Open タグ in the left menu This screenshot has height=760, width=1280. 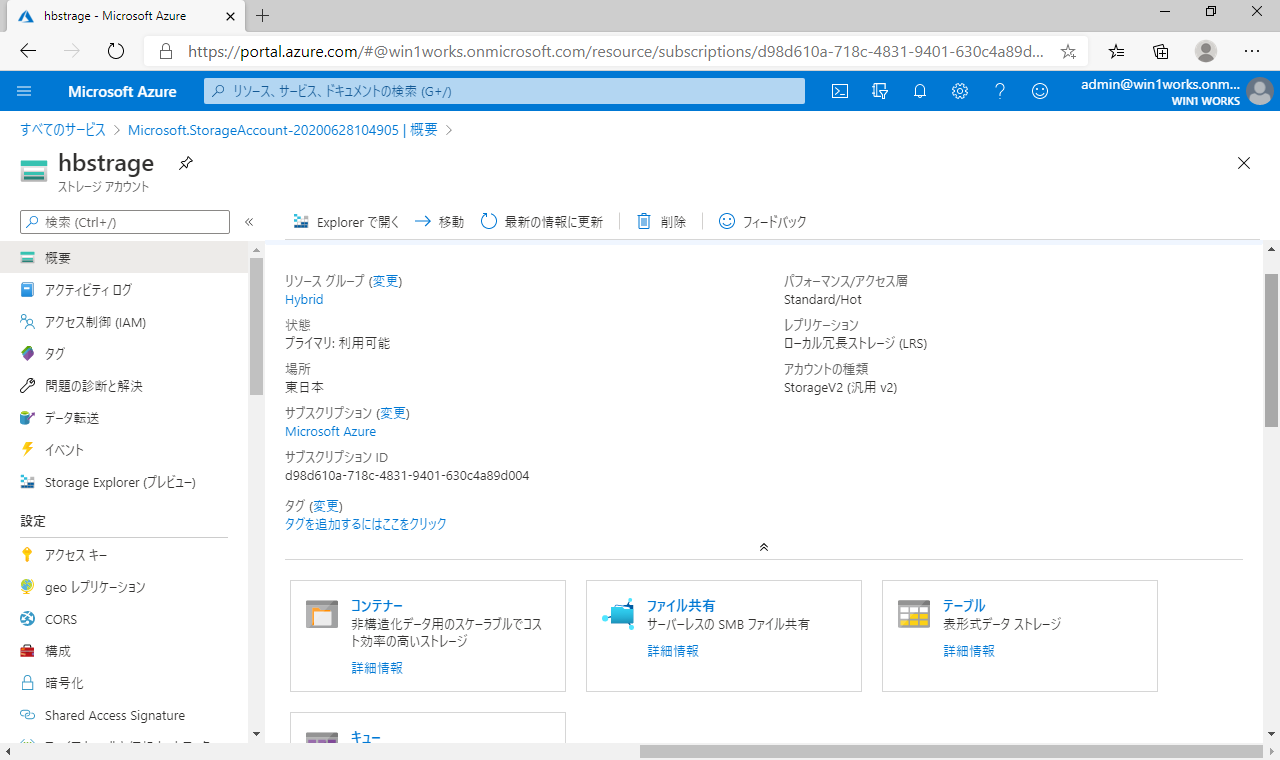point(124,354)
